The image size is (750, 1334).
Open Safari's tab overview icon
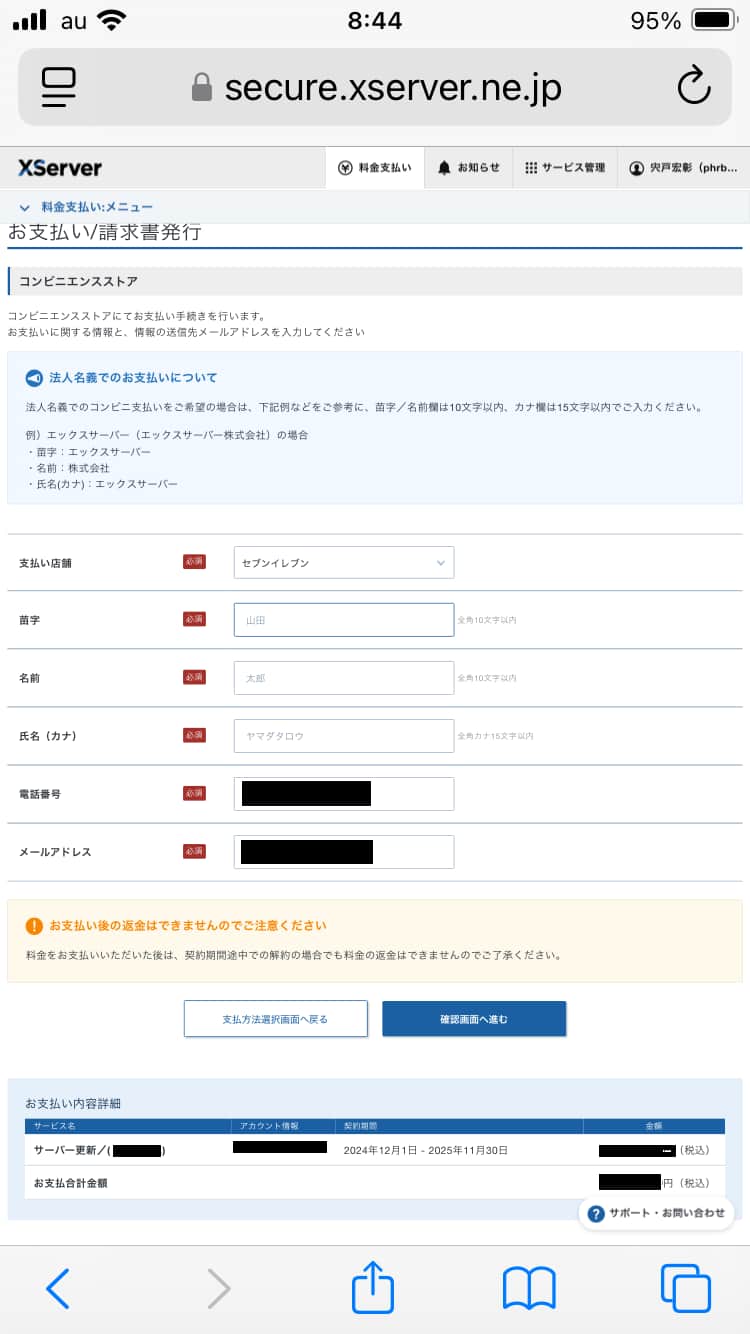point(686,1289)
